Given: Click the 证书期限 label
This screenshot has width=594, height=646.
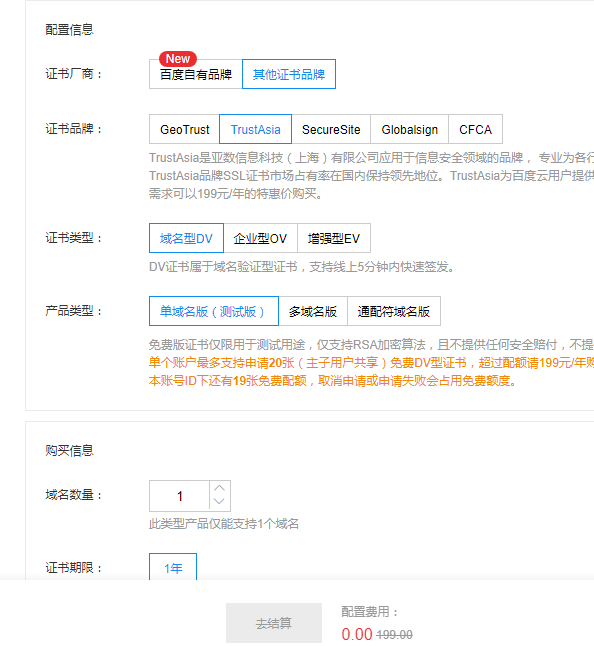Looking at the screenshot, I should pyautogui.click(x=73, y=568).
